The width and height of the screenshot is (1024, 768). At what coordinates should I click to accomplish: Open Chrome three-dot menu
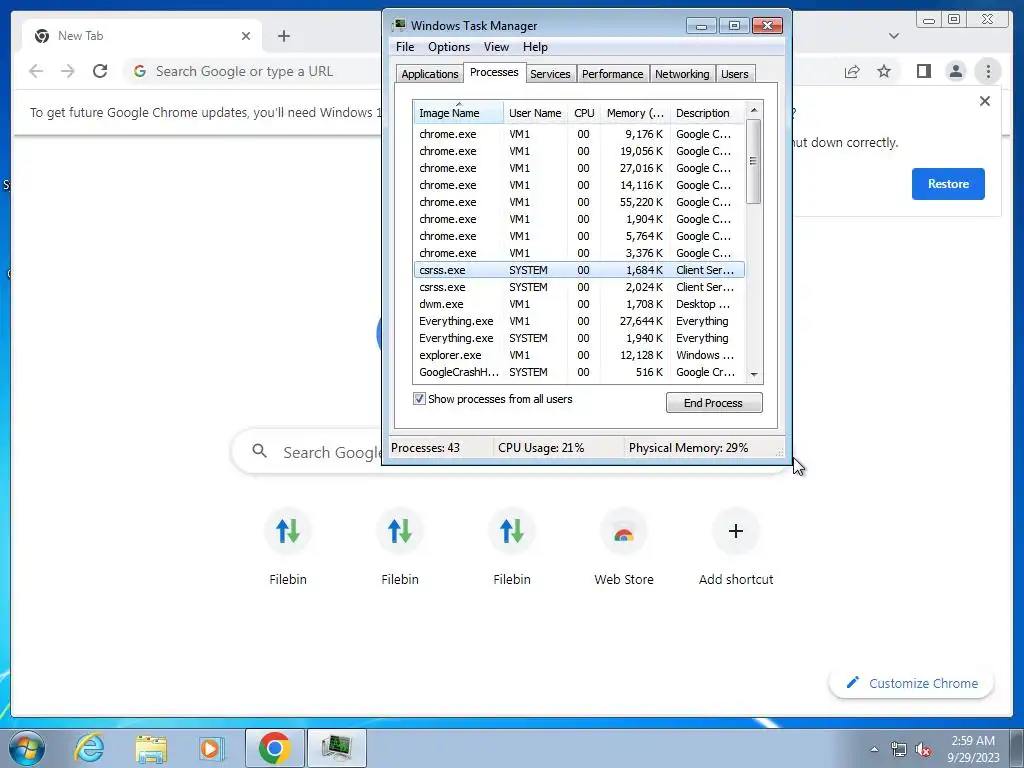tap(988, 71)
